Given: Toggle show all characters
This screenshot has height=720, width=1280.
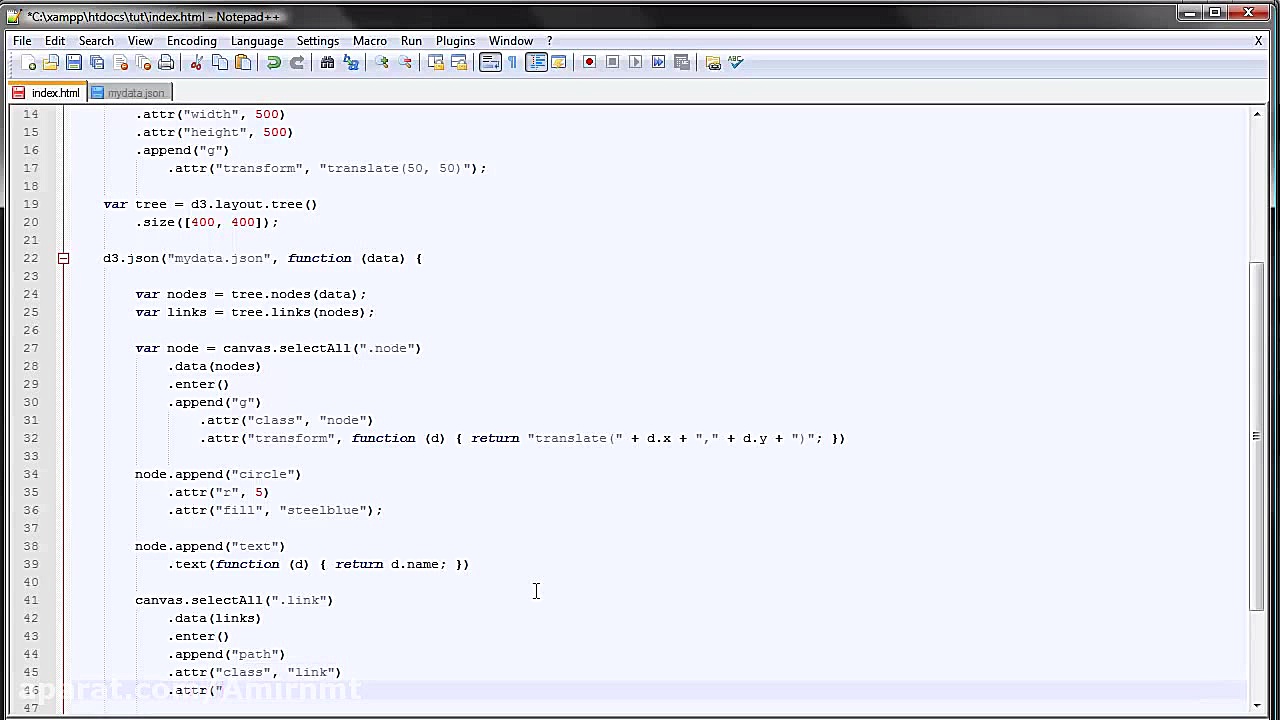Looking at the screenshot, I should (x=512, y=62).
